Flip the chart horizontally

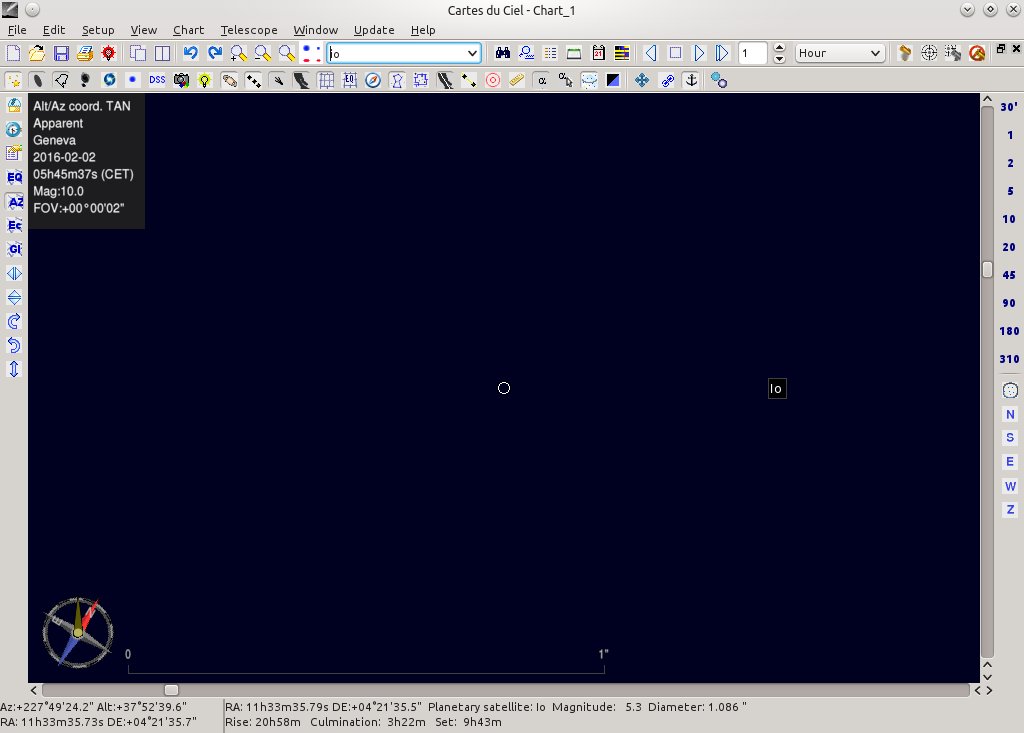coord(14,273)
